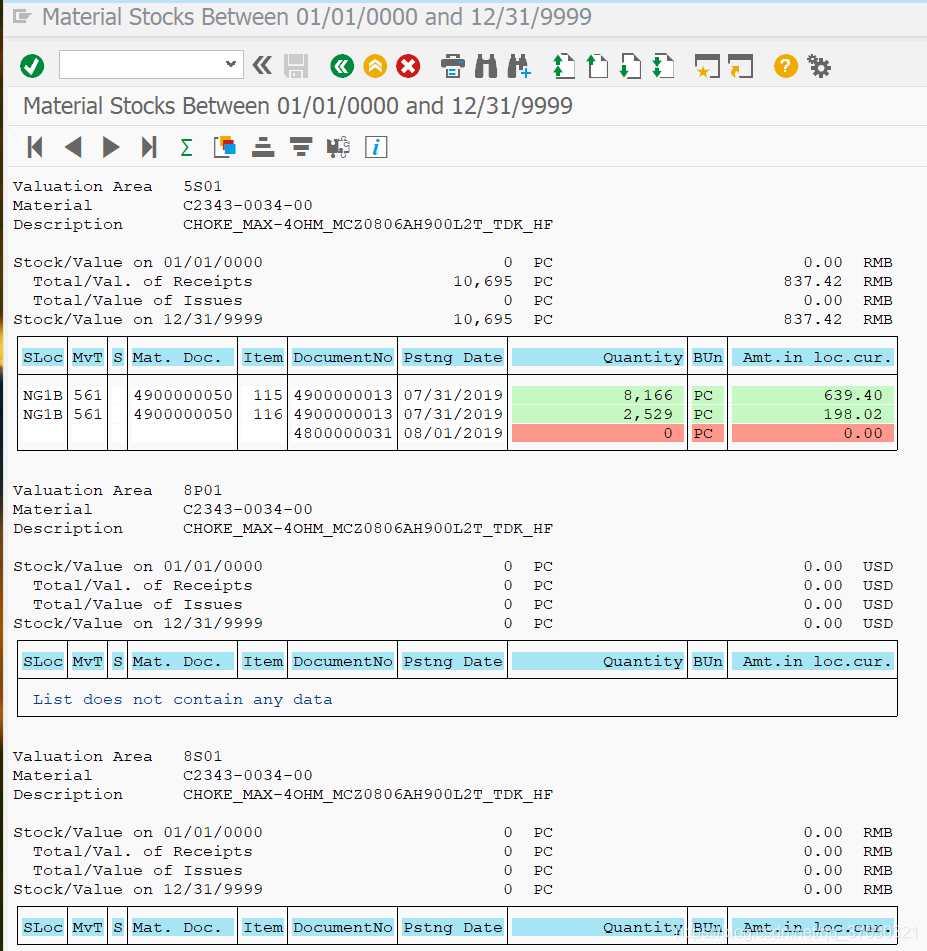Click the Customize Local Layout gear icon

coord(819,66)
